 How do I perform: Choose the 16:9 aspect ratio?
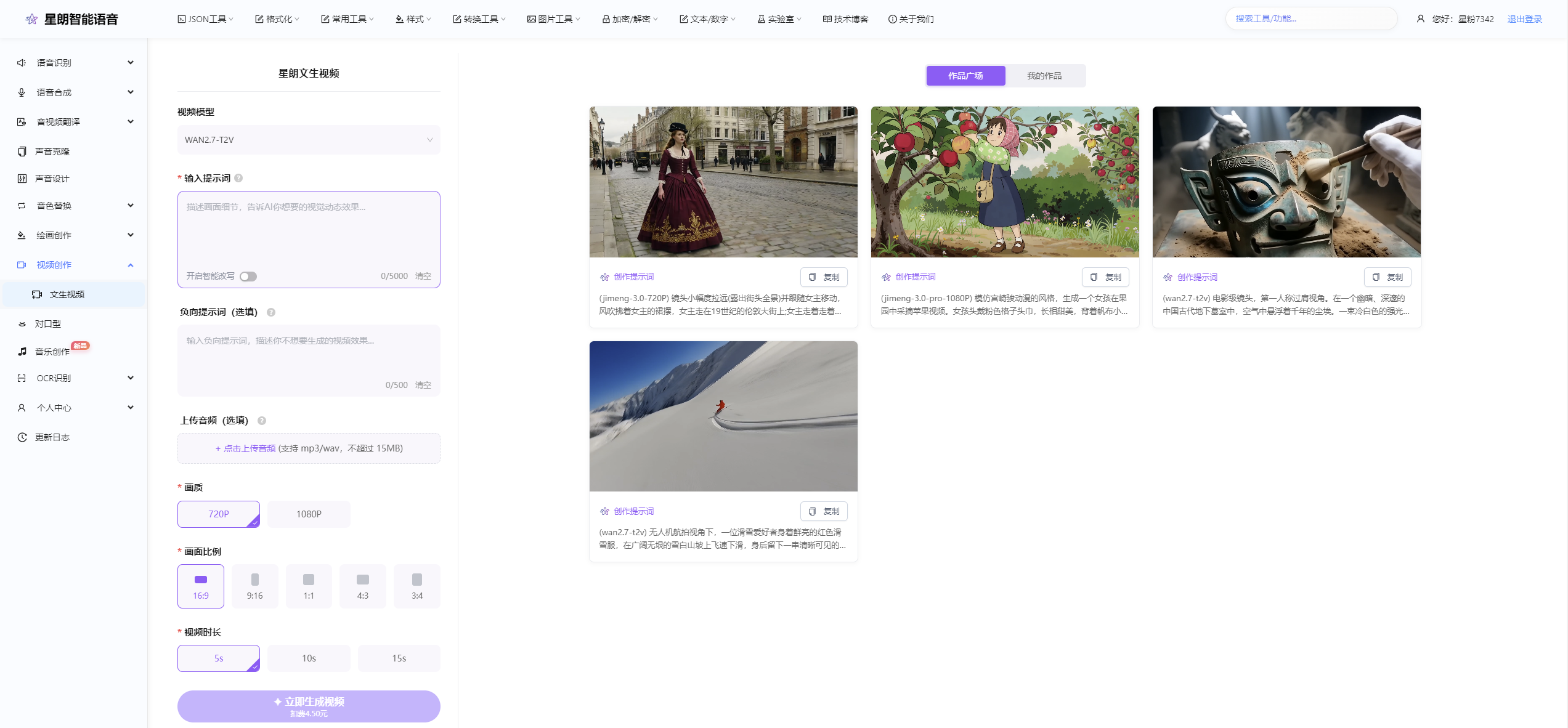pyautogui.click(x=201, y=586)
